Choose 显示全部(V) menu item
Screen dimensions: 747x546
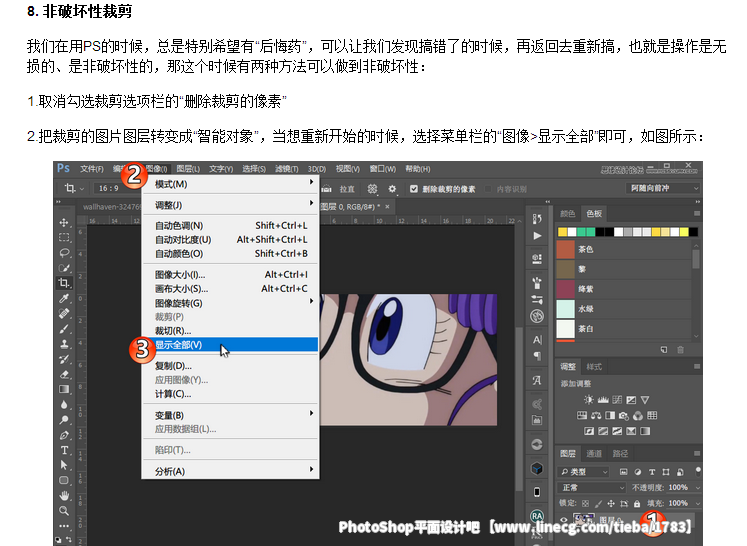231,344
